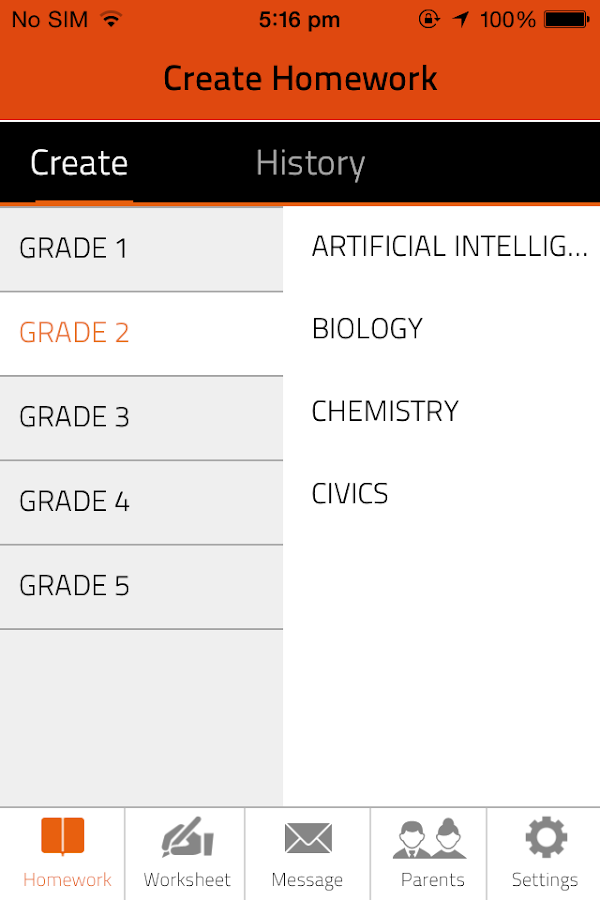
Task: Open the Artificial Intelligence subject
Action: [448, 246]
